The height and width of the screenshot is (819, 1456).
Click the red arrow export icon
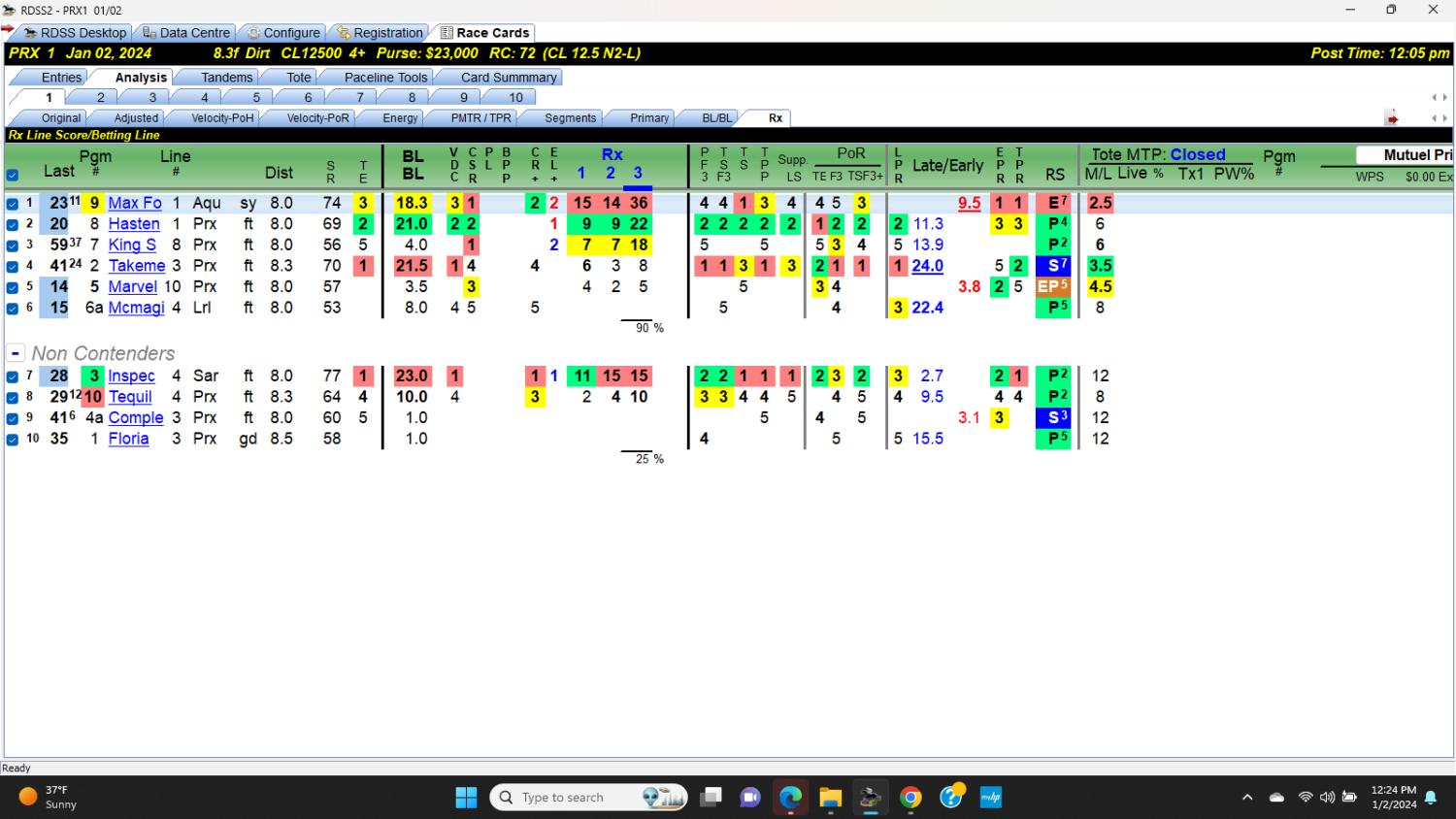(1392, 118)
